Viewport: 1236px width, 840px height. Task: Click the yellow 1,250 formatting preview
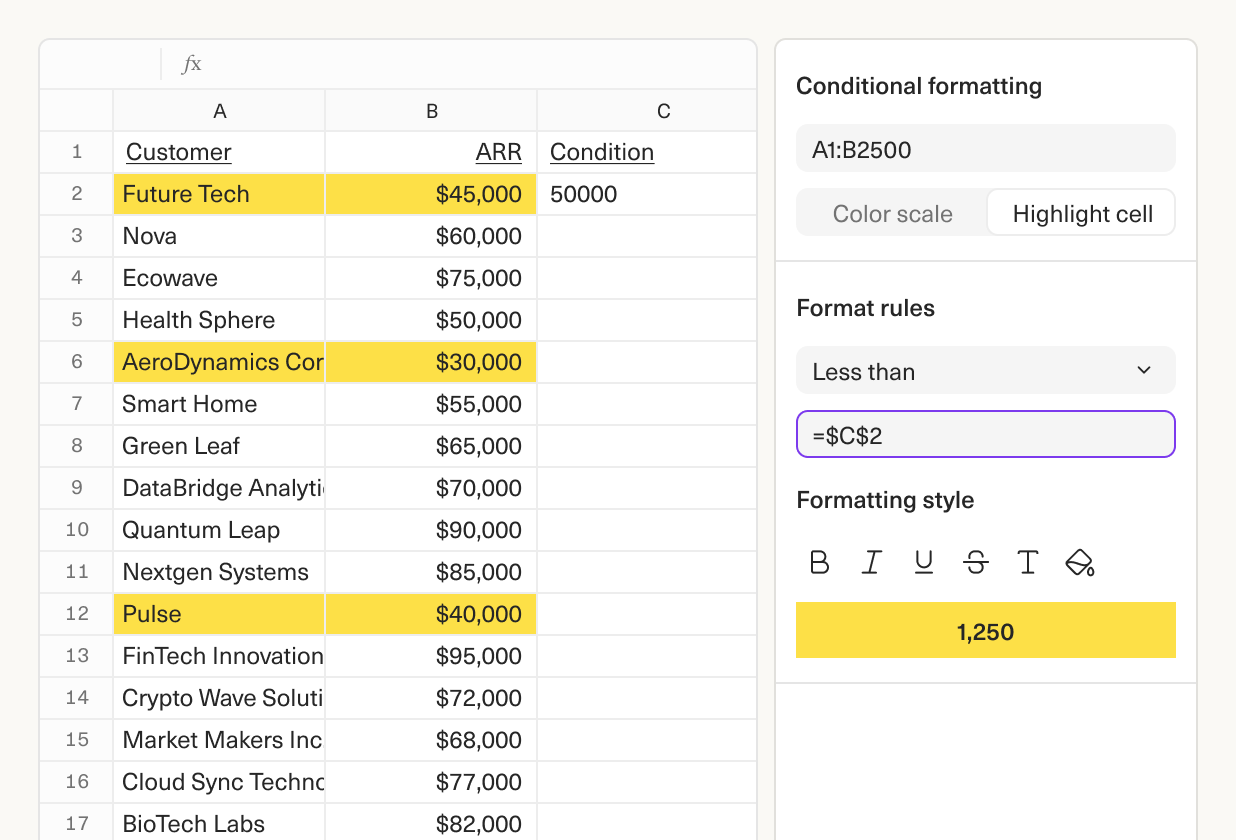pos(985,630)
